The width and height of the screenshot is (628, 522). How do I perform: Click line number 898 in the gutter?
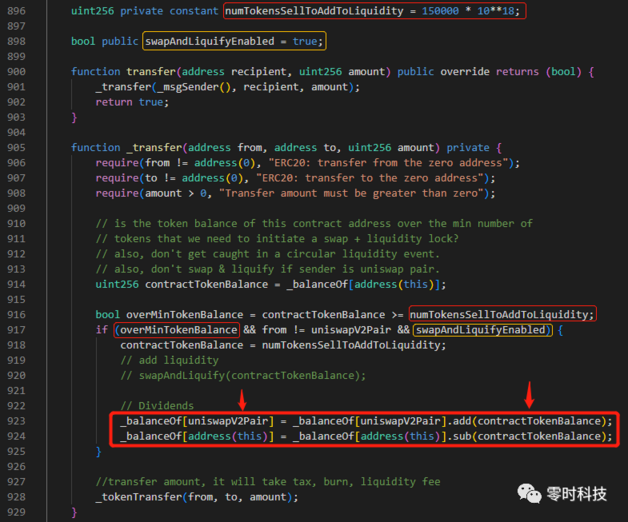pyautogui.click(x=16, y=41)
